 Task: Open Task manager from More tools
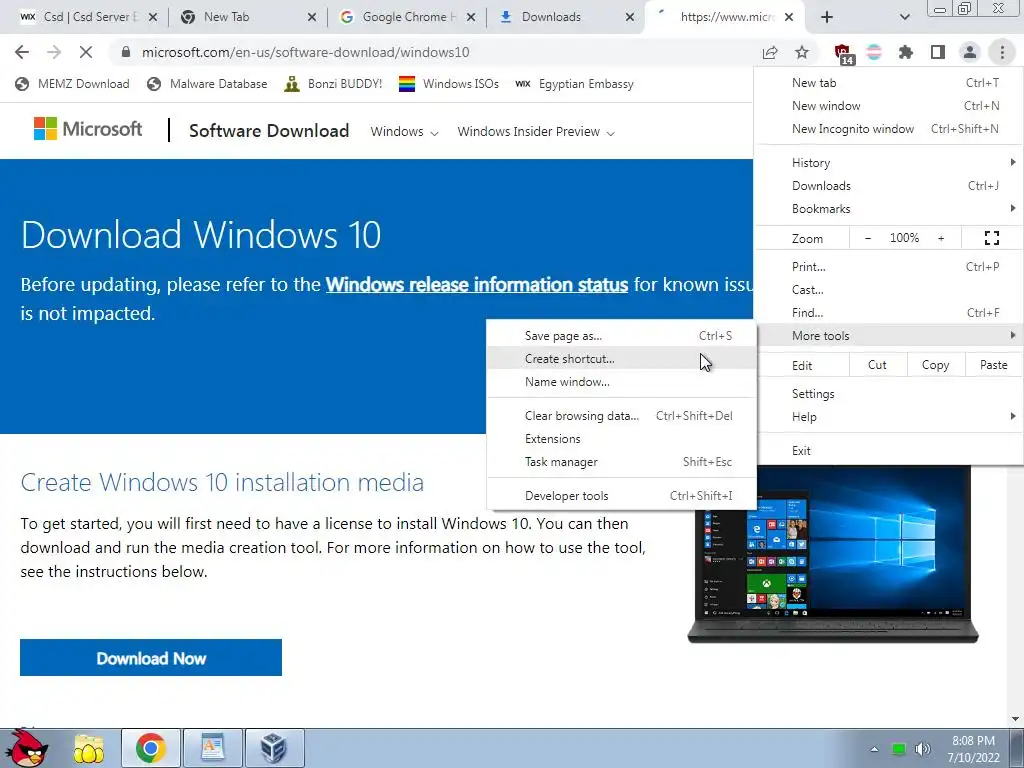[x=621, y=462]
